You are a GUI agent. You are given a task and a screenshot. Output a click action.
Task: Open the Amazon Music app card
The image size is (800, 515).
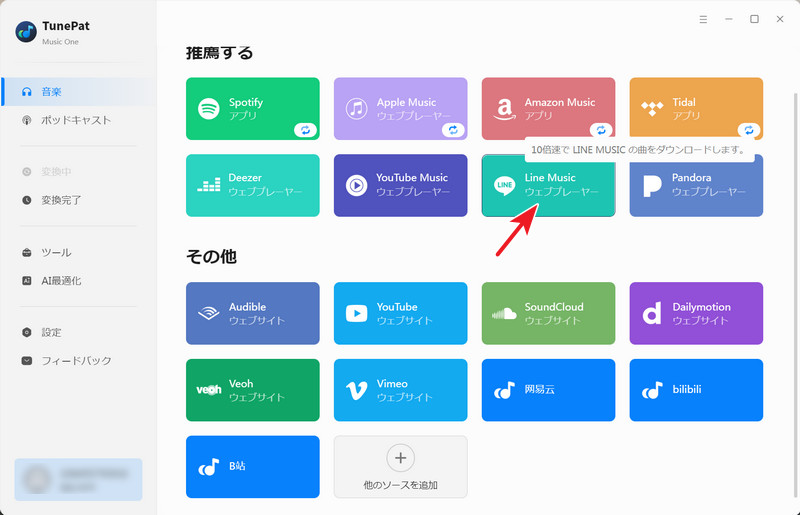(548, 109)
